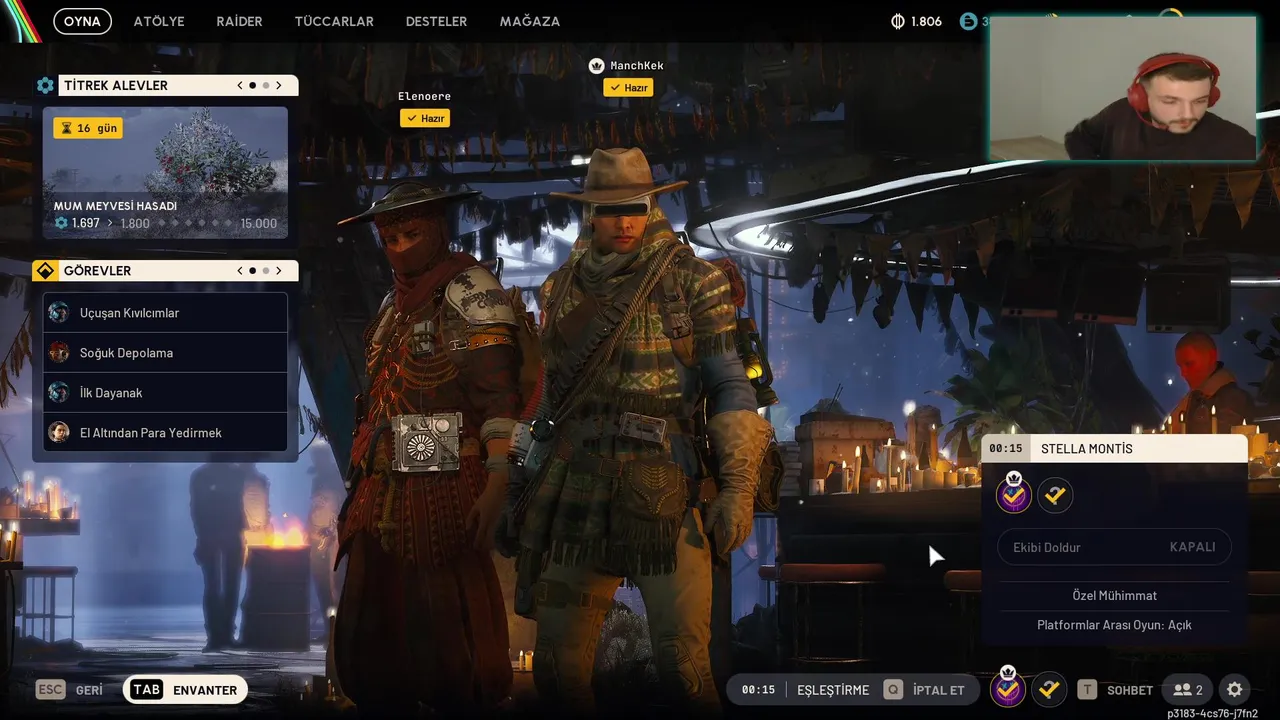Image resolution: width=1280 pixels, height=720 pixels.
Task: Open the Soğuk Depolama quest
Action: tap(165, 353)
